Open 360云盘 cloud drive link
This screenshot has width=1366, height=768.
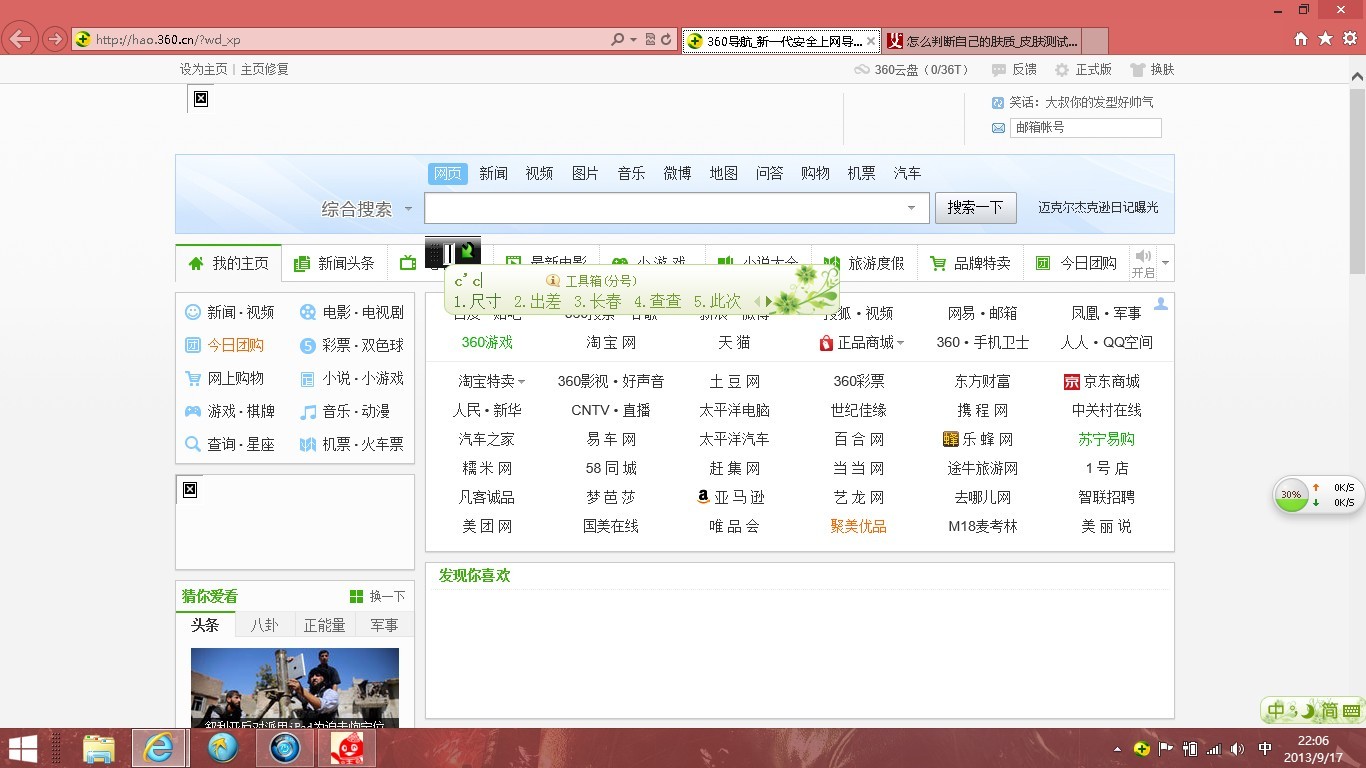coord(911,70)
